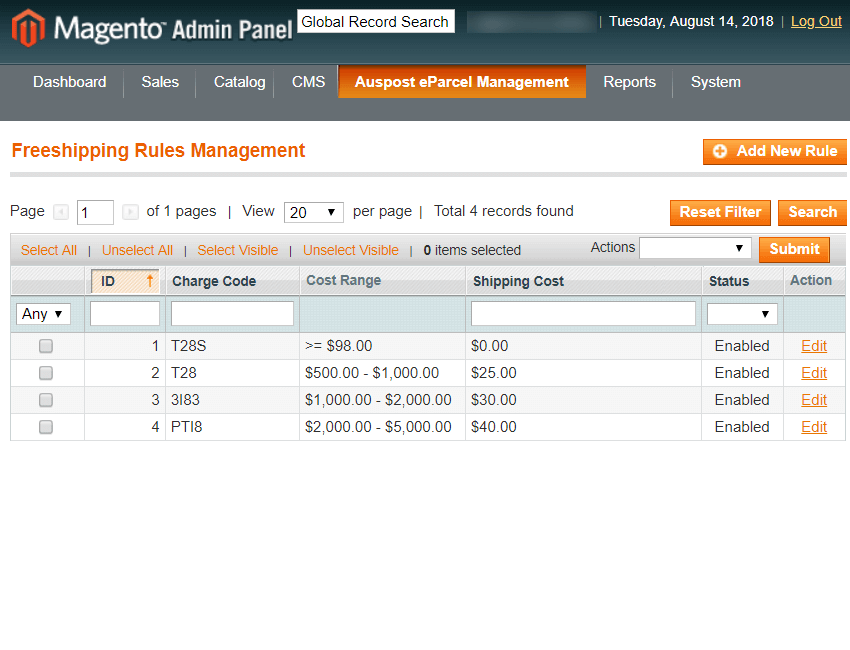This screenshot has width=850, height=650.
Task: Sort by Shipping Cost column
Action: click(x=518, y=281)
